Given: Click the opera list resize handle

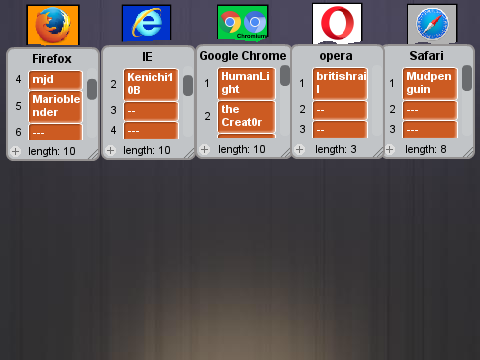Looking at the screenshot, I should (378, 153).
